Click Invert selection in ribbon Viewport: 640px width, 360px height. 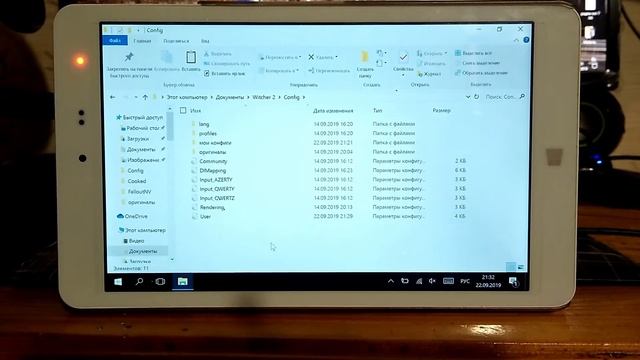coord(481,73)
